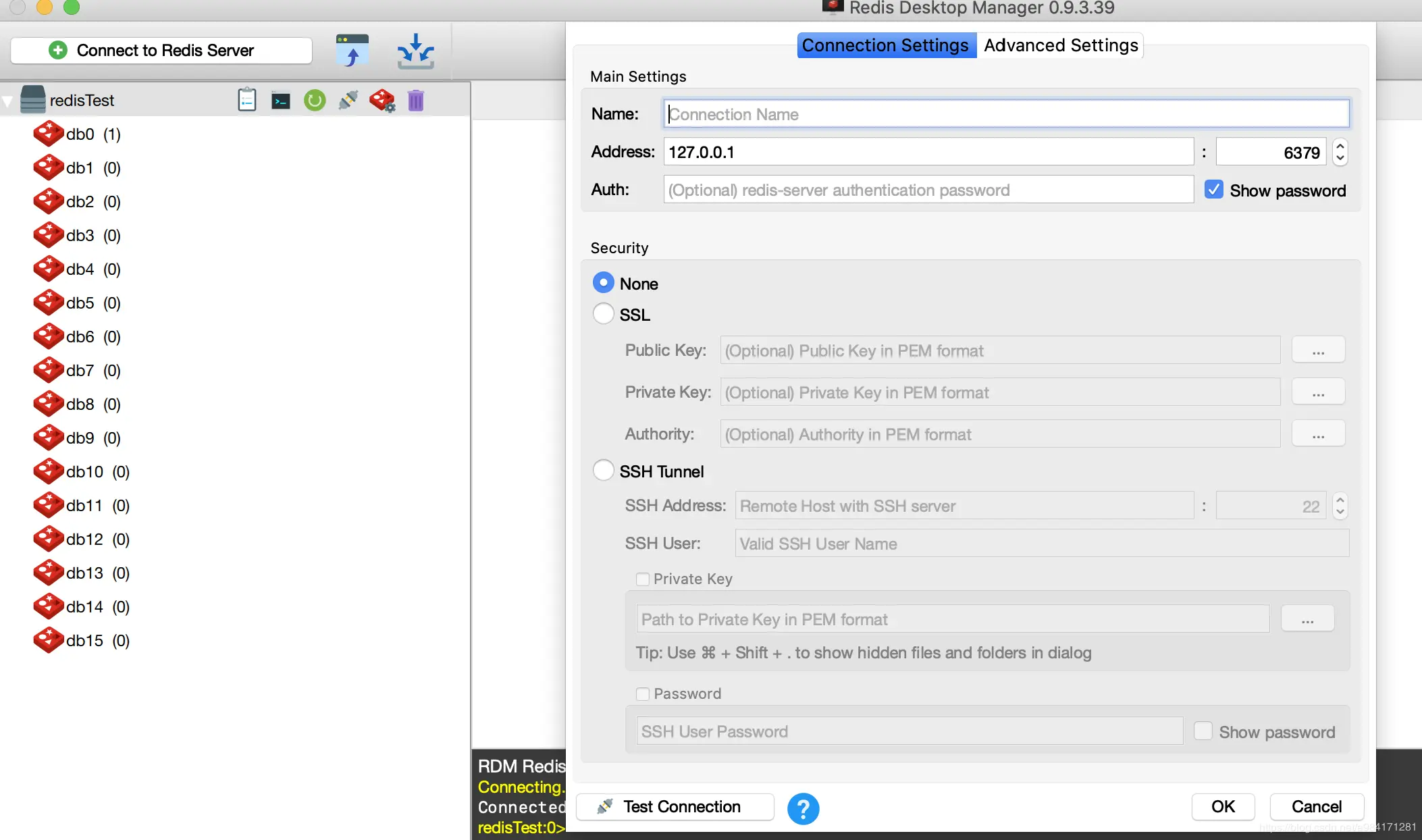Click the Redis port stepper arrows
1422x840 pixels.
pos(1340,152)
